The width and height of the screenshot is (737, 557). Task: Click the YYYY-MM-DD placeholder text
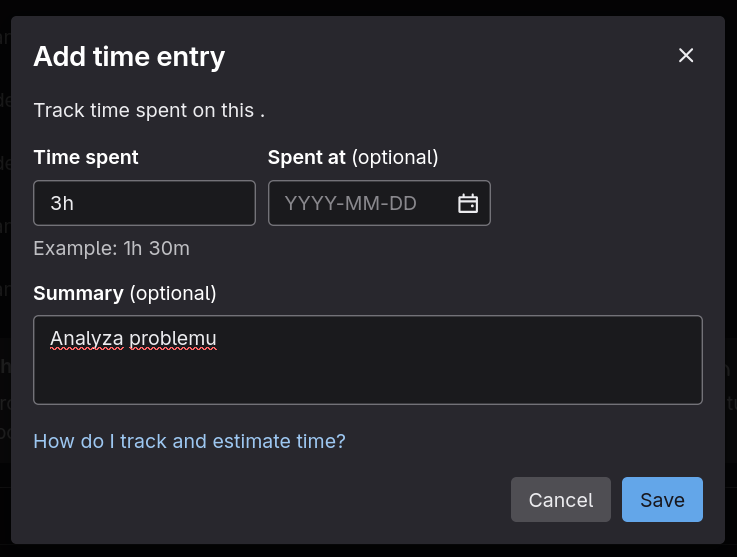(364, 204)
